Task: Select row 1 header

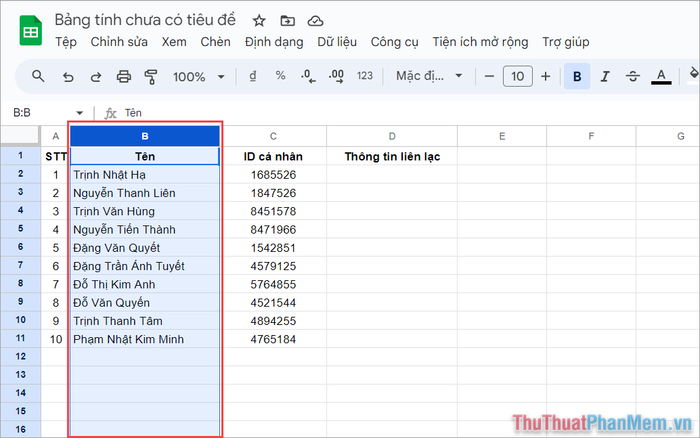Action: 21,156
